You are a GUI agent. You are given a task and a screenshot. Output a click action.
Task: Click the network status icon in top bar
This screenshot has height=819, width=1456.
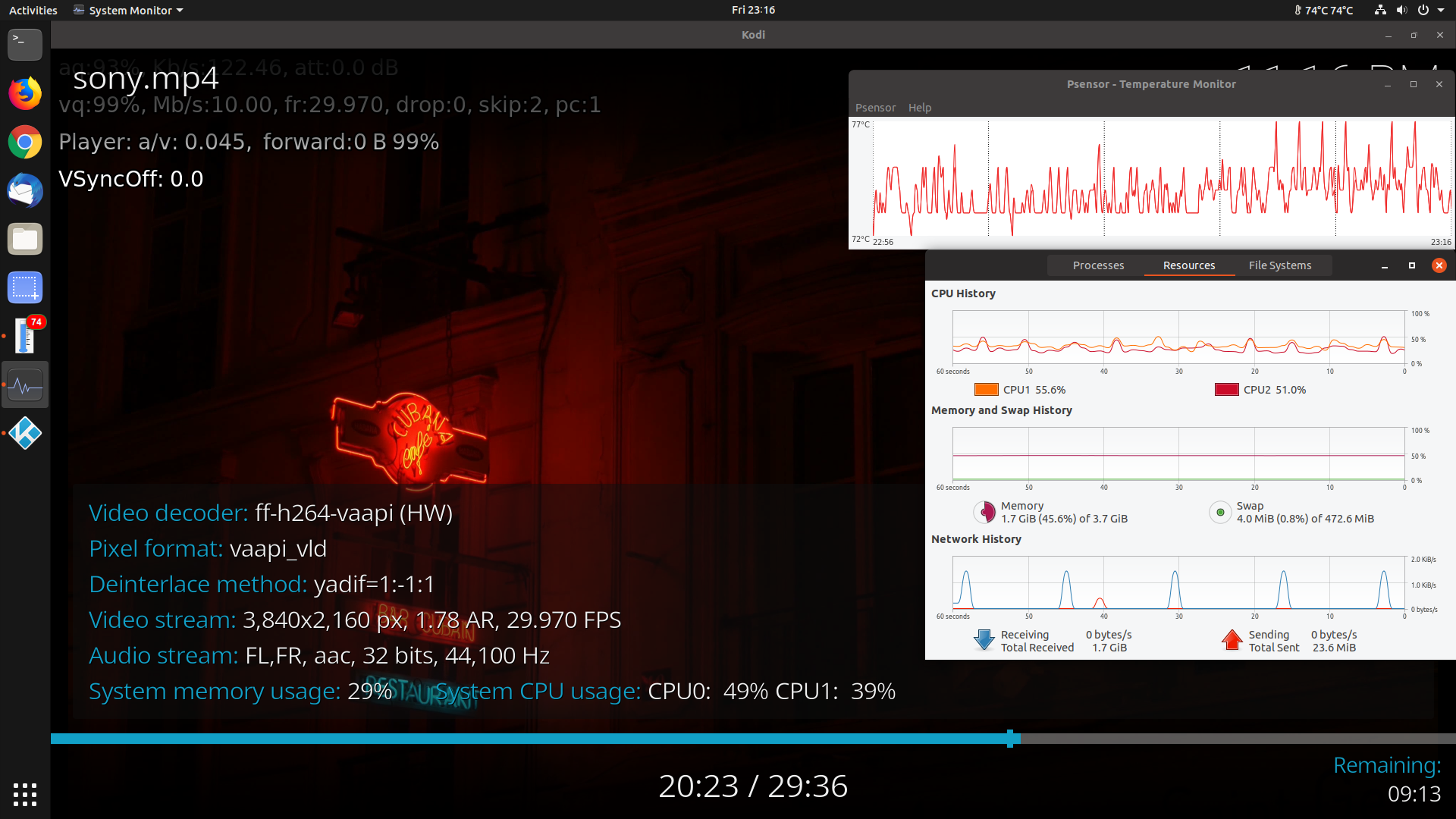1380,10
